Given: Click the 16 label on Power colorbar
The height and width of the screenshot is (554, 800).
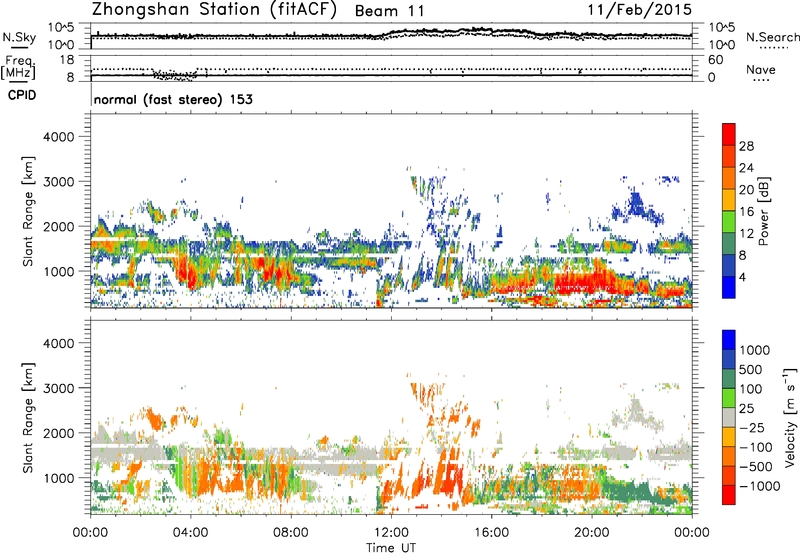Looking at the screenshot, I should tap(745, 212).
